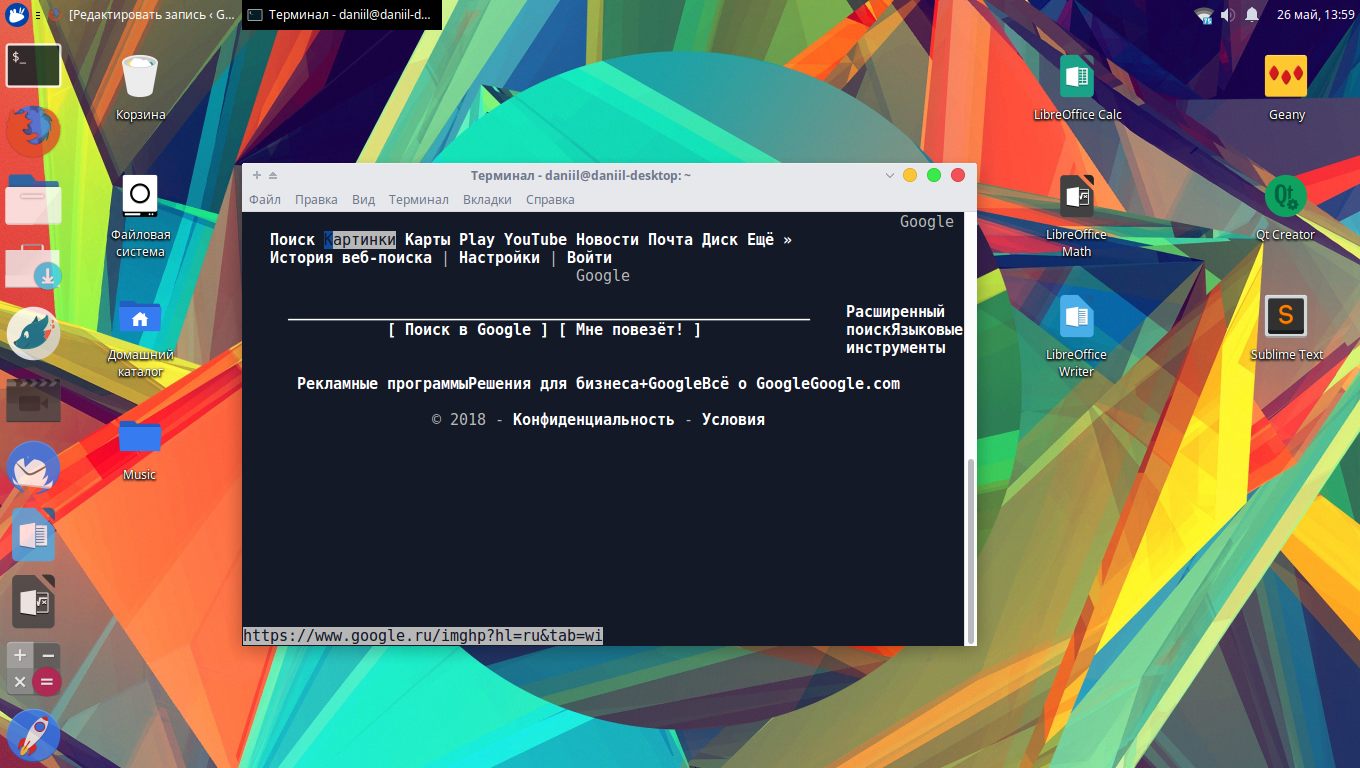Open the notifications bell in panel
This screenshot has width=1360, height=768.
(x=1252, y=15)
